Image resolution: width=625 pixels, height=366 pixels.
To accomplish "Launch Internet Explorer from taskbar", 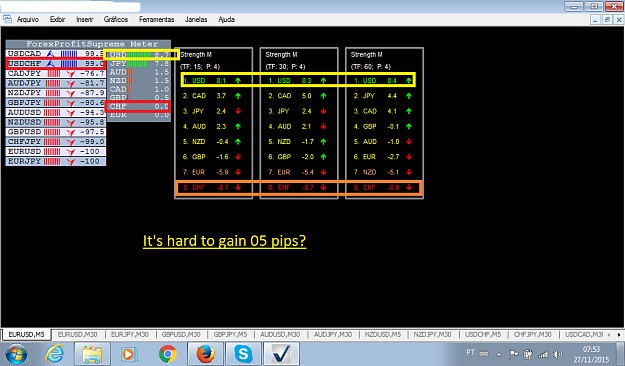I will pyautogui.click(x=55, y=354).
